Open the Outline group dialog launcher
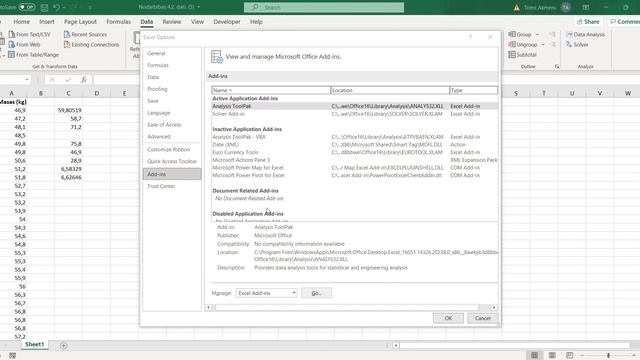The image size is (640, 360). pyautogui.click(x=557, y=66)
